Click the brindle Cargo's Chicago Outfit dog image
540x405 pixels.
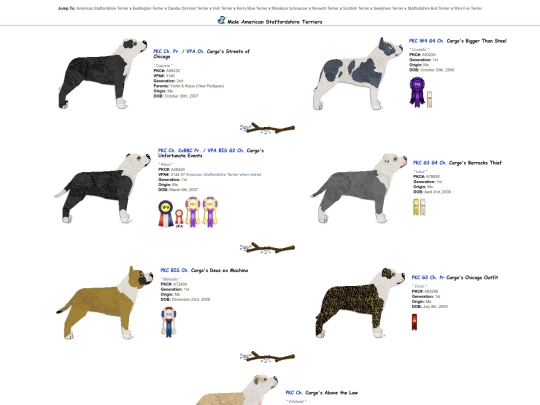360,303
